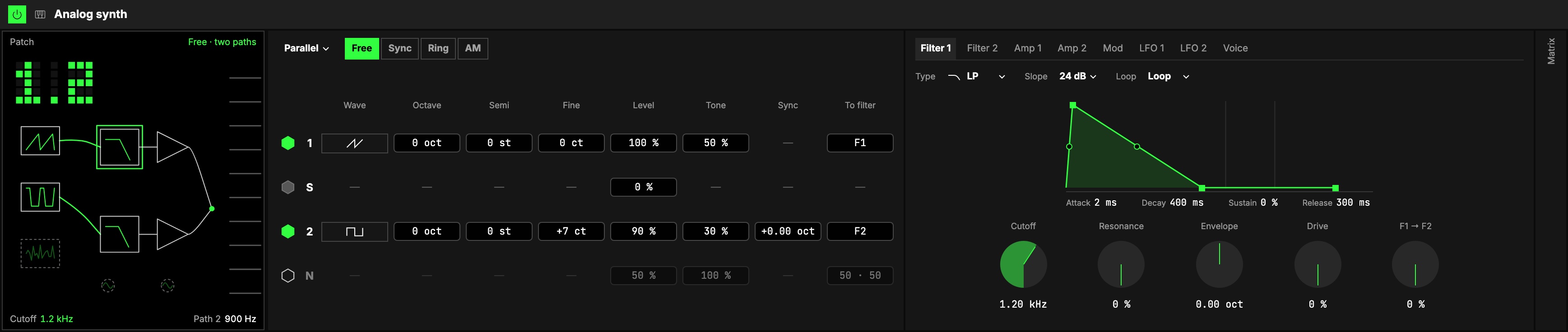Screen dimensions: 1568x332
Task: Click oscillator 2 Fine +7 ct field
Action: tap(571, 232)
